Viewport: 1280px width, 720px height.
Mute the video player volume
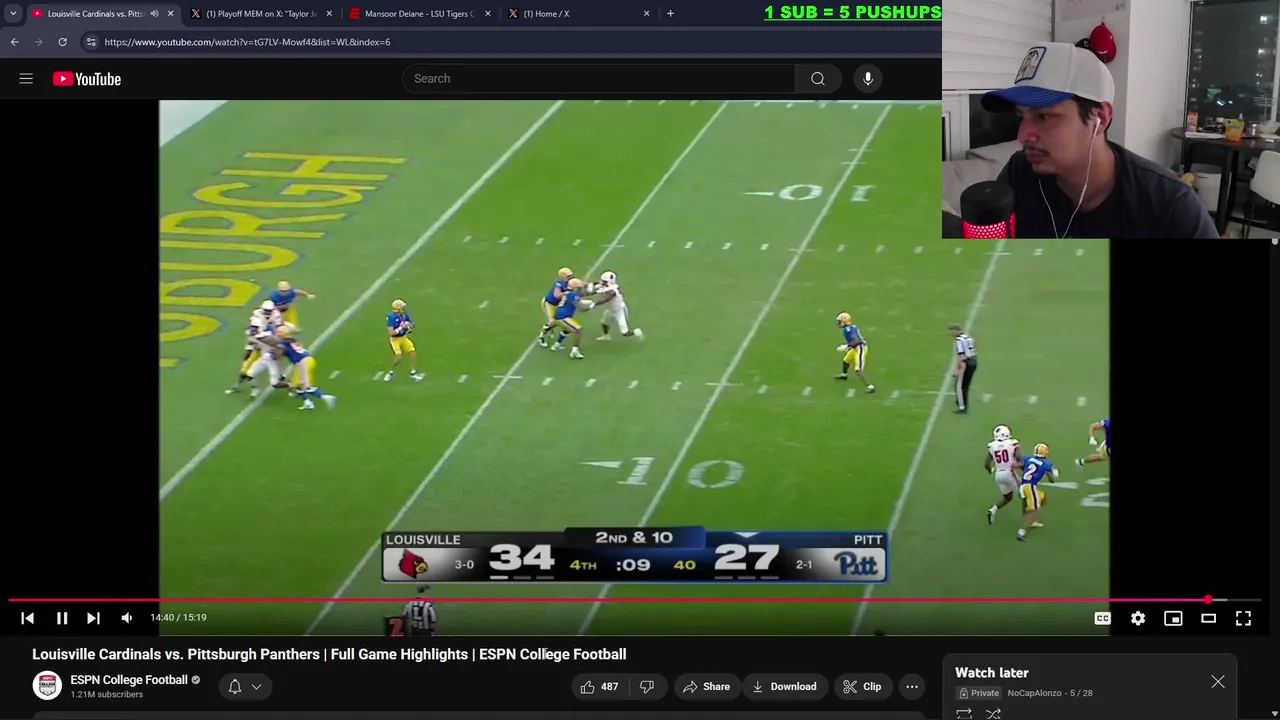127,618
